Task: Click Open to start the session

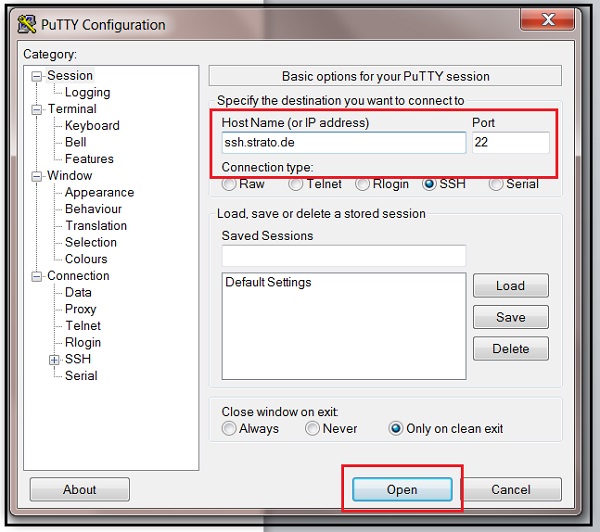Action: (402, 490)
